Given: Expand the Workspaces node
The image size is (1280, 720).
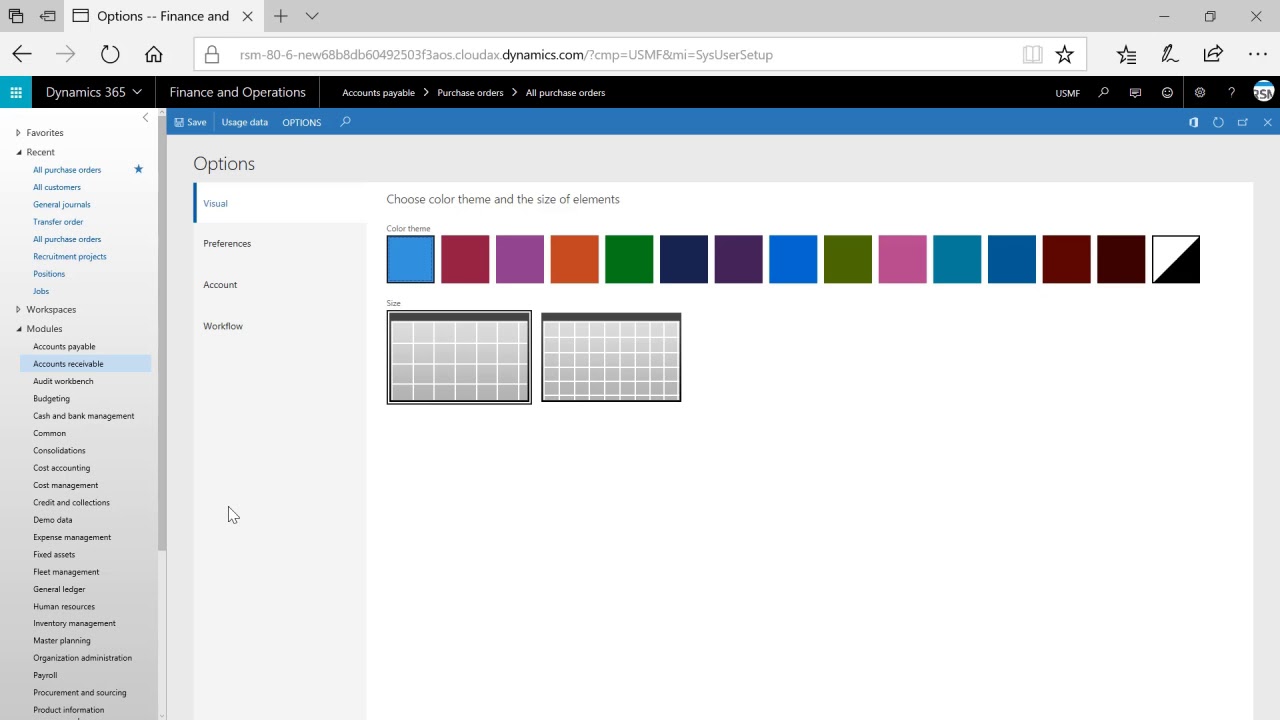Looking at the screenshot, I should point(18,309).
